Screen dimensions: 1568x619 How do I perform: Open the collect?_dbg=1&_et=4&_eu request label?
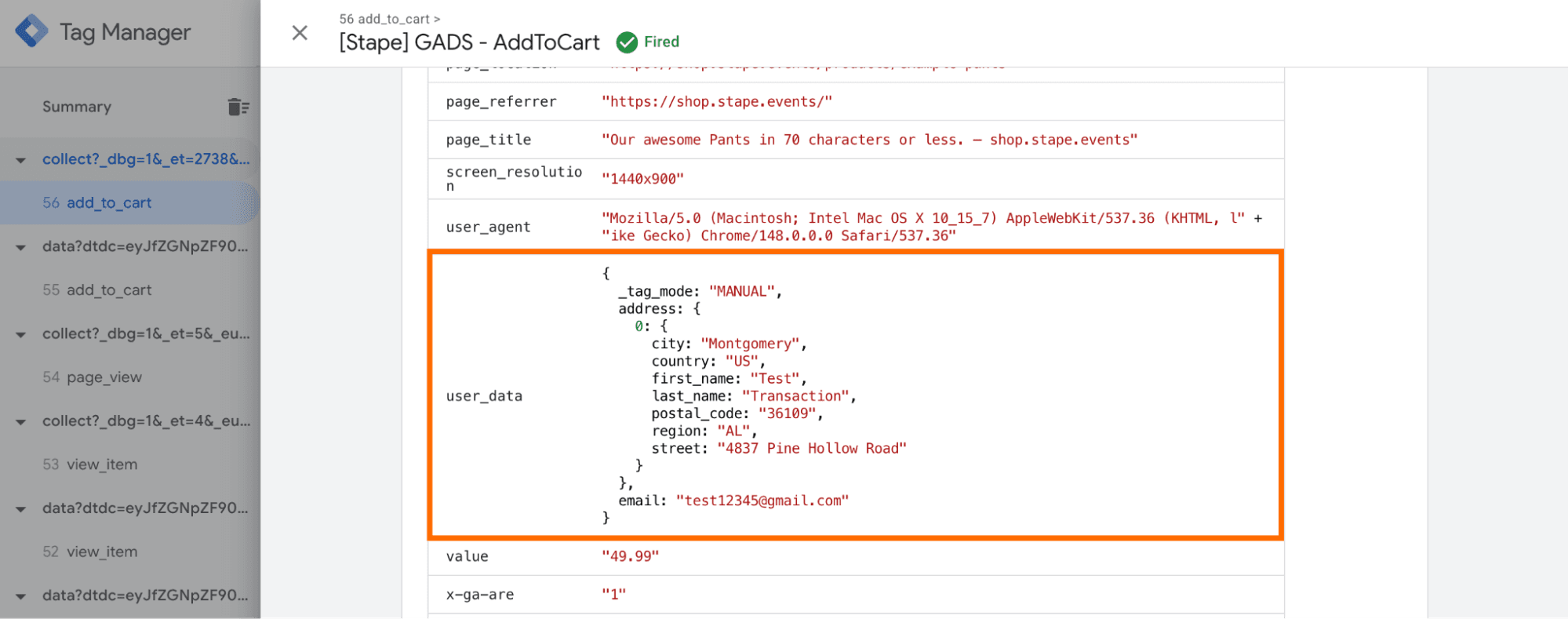(146, 421)
